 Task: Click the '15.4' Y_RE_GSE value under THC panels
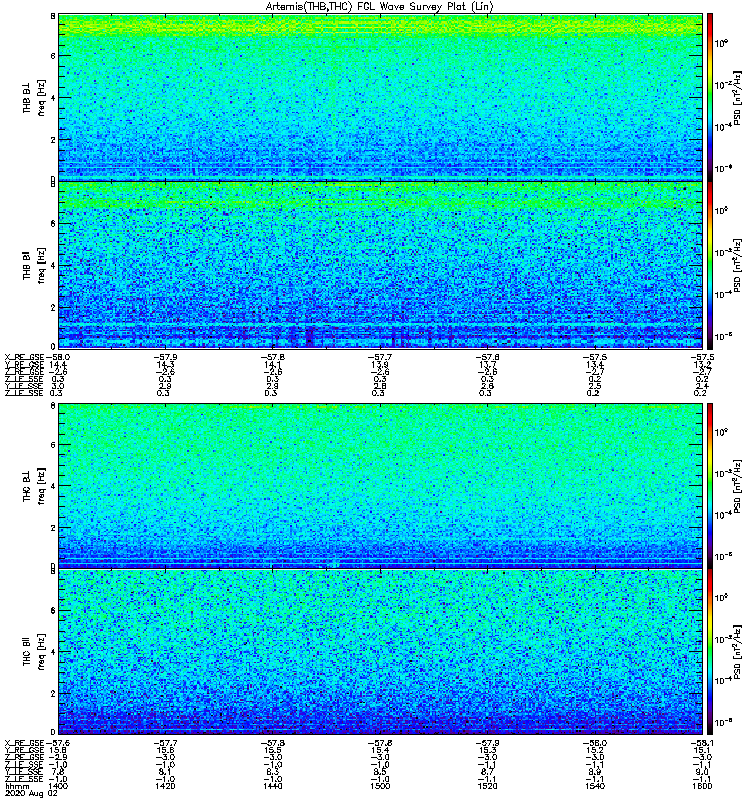380,751
